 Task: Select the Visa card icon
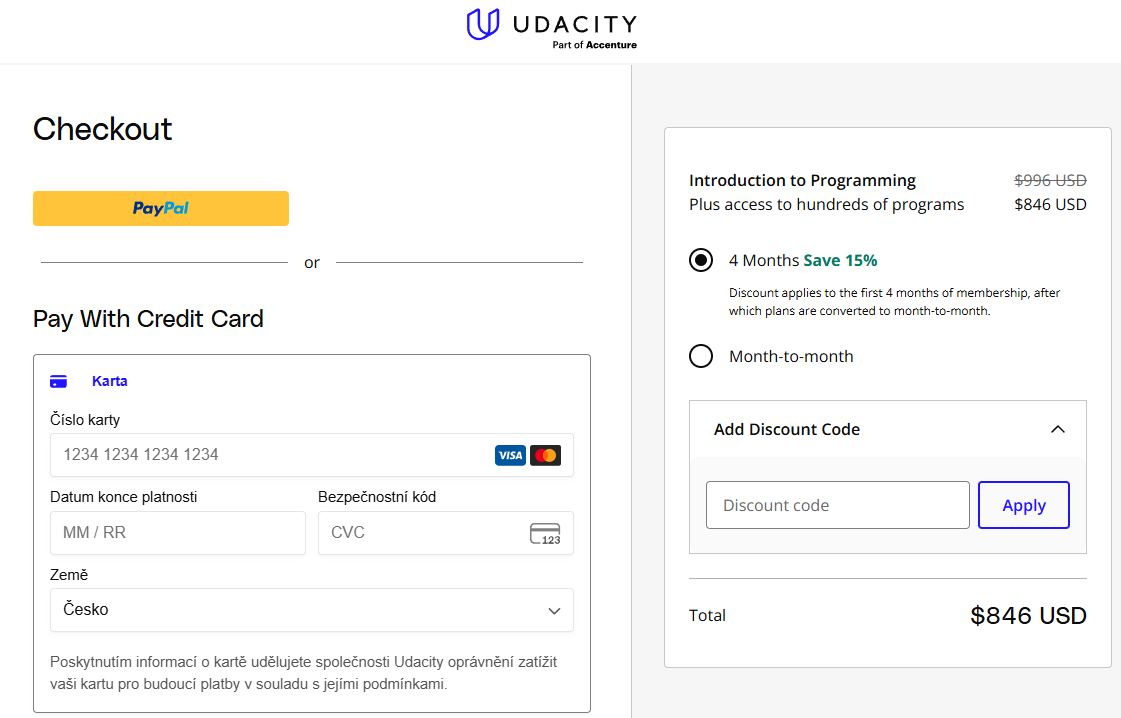[x=510, y=455]
